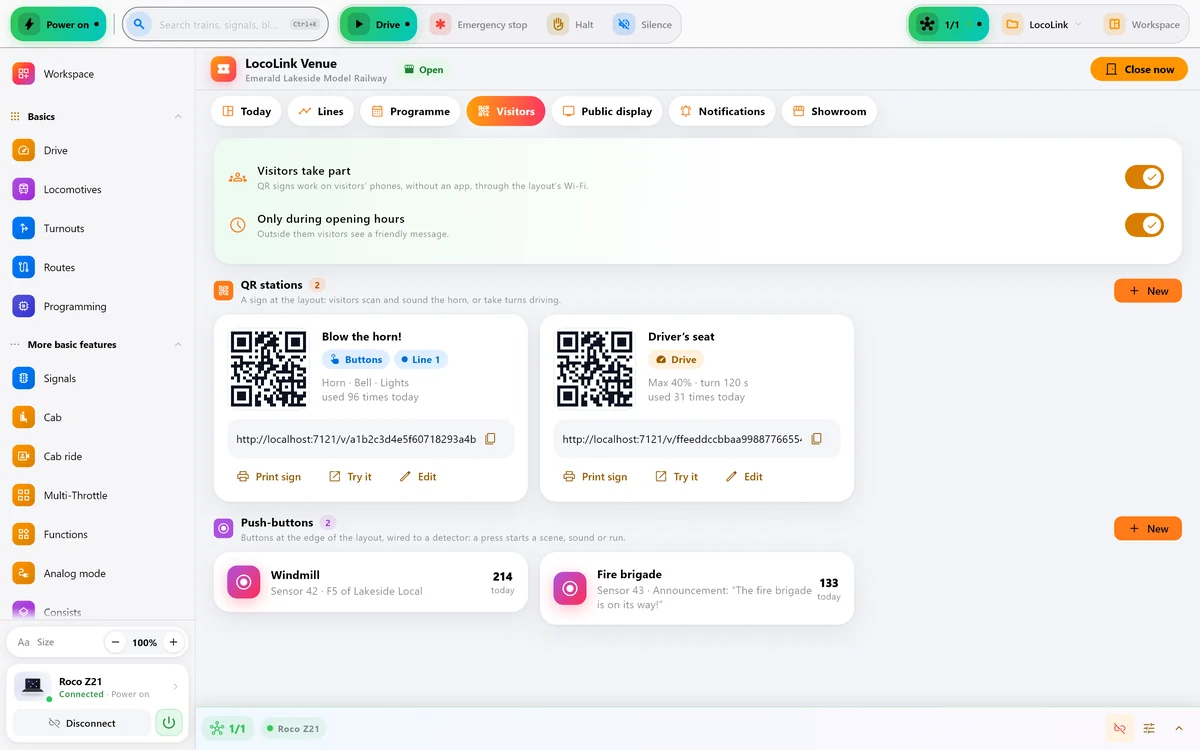Screen dimensions: 1200x750
Task: Switch to the Public display tab
Action: click(x=606, y=111)
